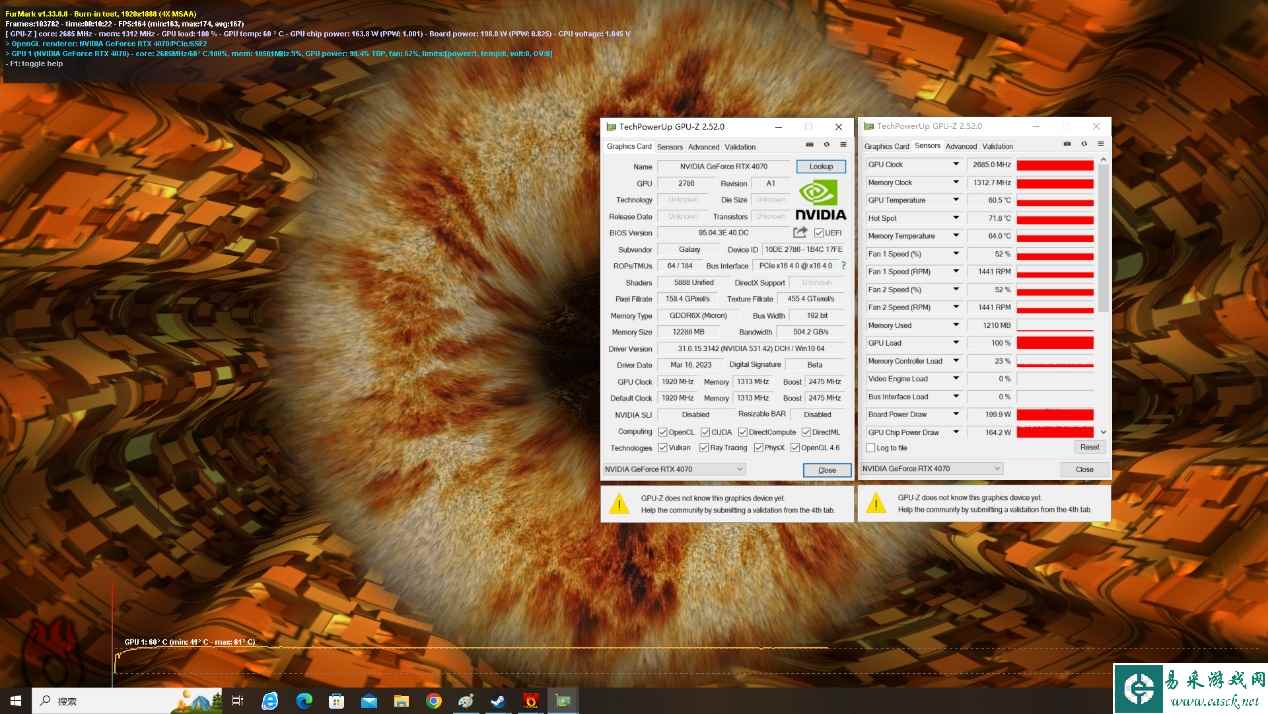Viewport: 1268px width, 714px height.
Task: Switch to FurMark via its taskbar icon
Action: click(531, 701)
